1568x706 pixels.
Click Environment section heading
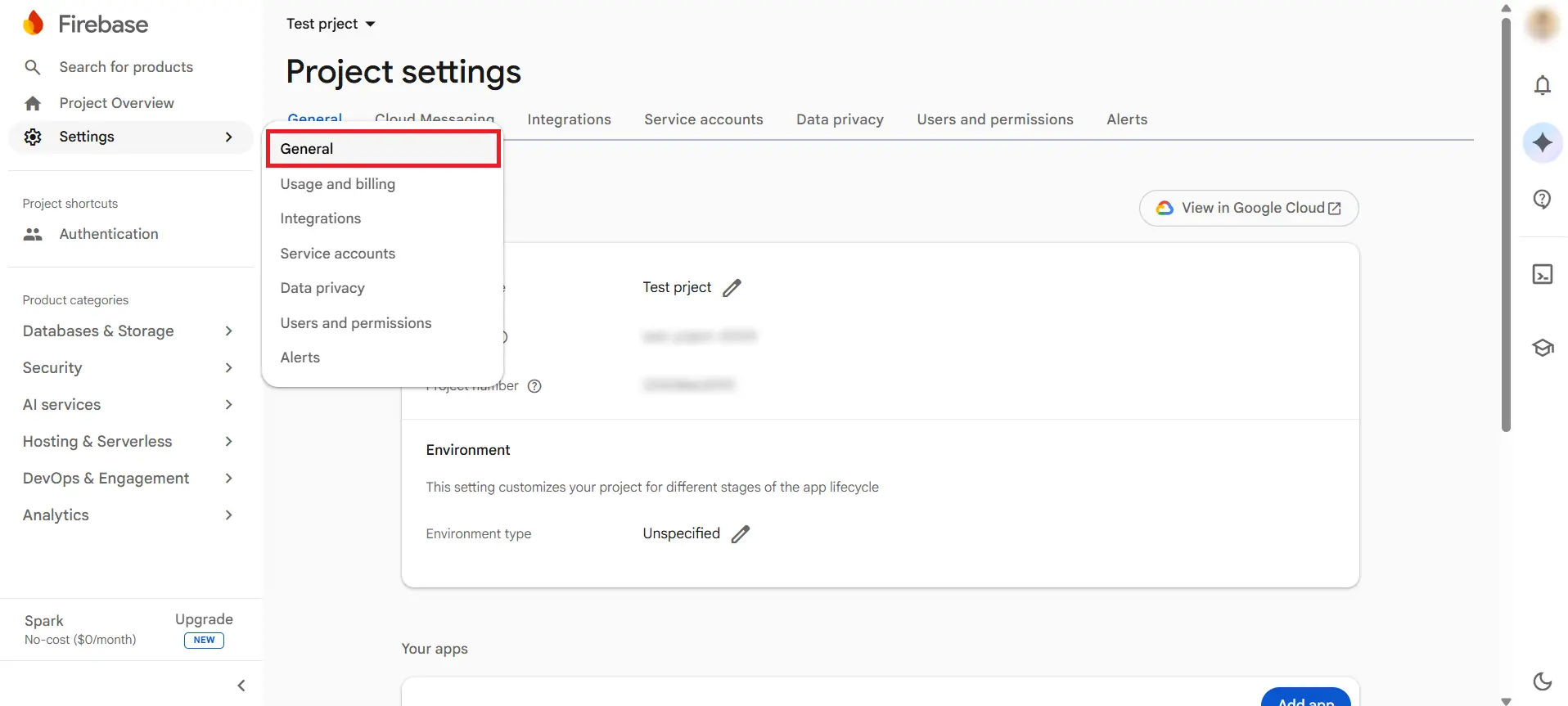click(467, 450)
